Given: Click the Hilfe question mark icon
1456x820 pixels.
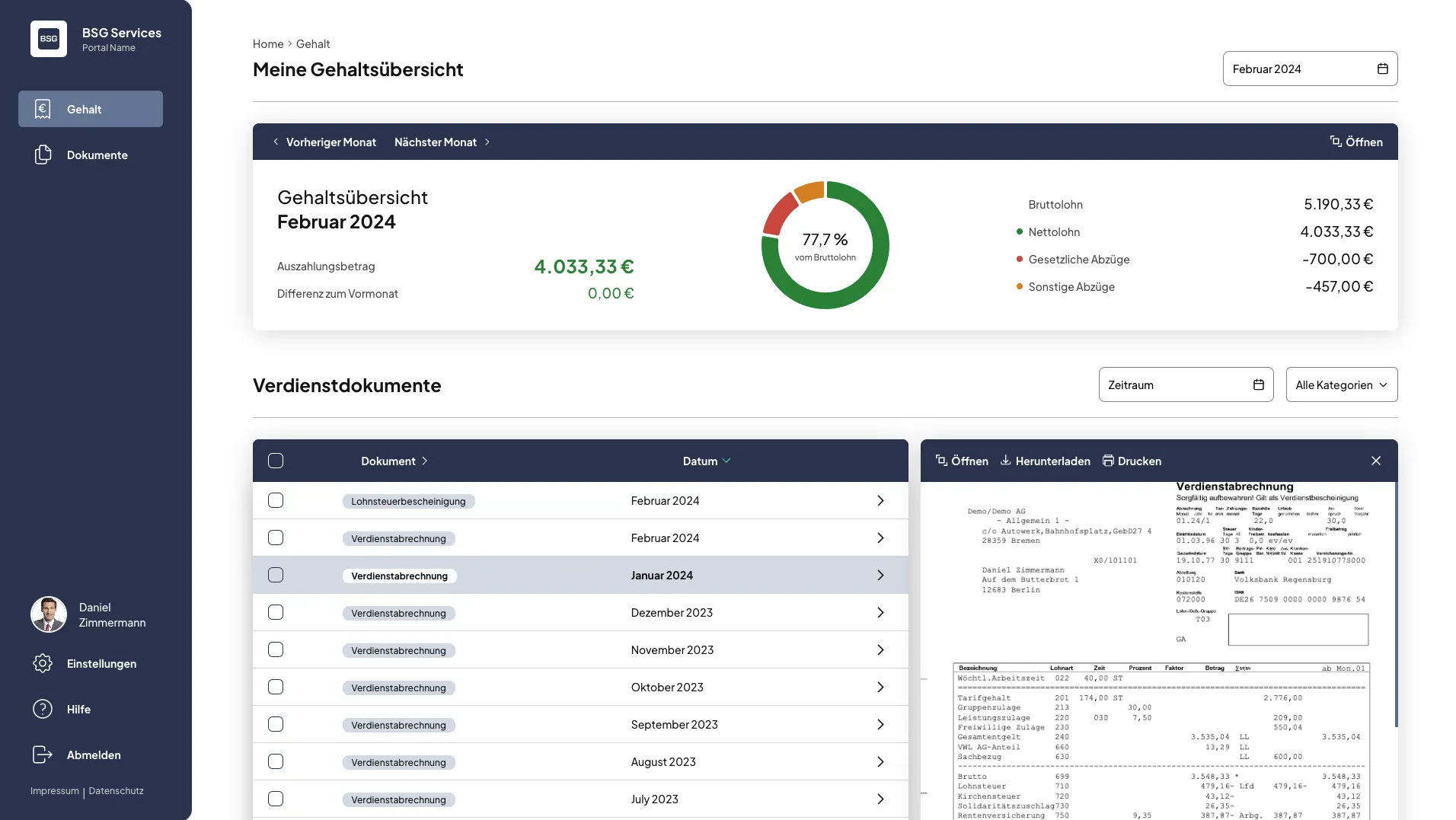Looking at the screenshot, I should click(x=43, y=709).
